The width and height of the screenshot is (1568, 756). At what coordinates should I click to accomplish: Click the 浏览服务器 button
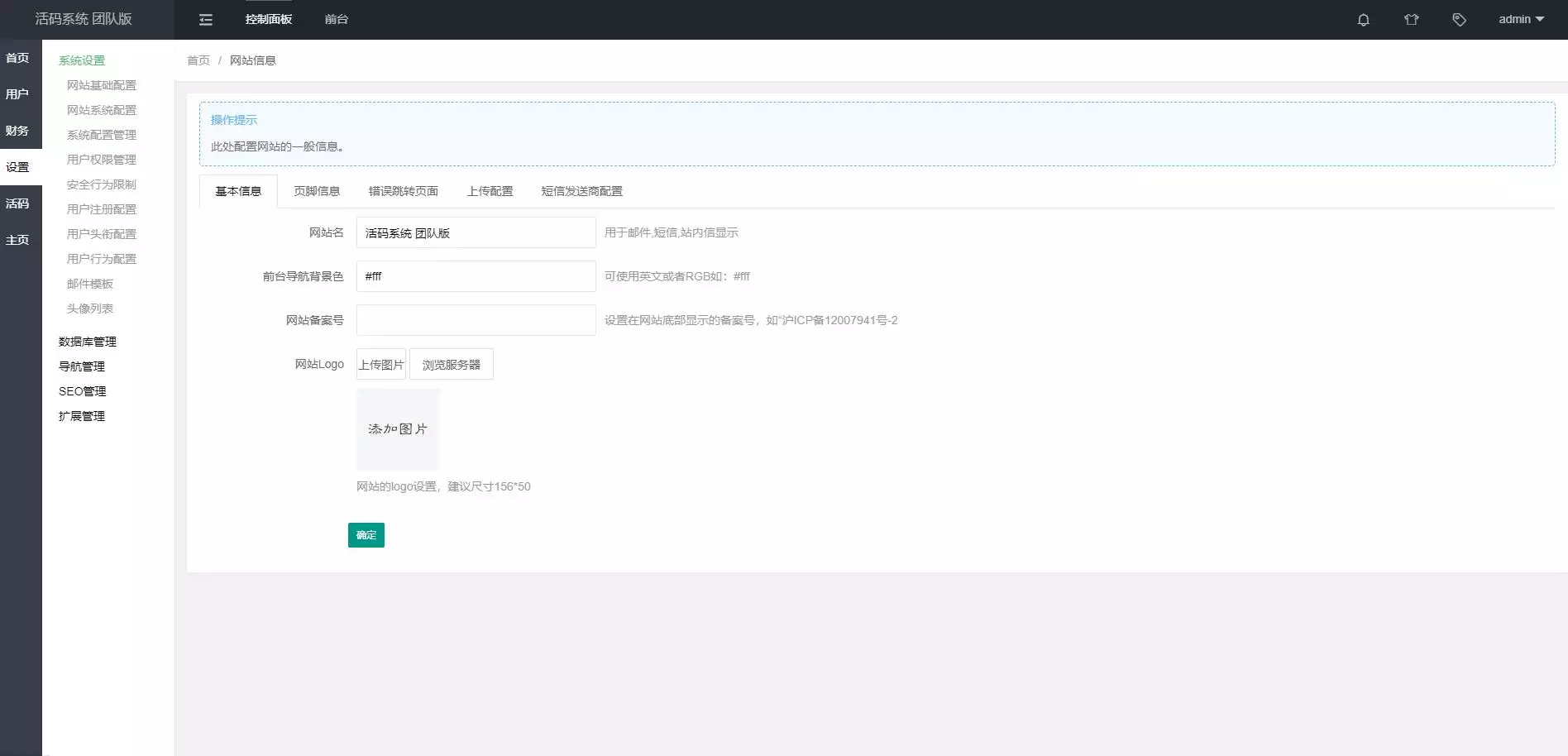[451, 364]
